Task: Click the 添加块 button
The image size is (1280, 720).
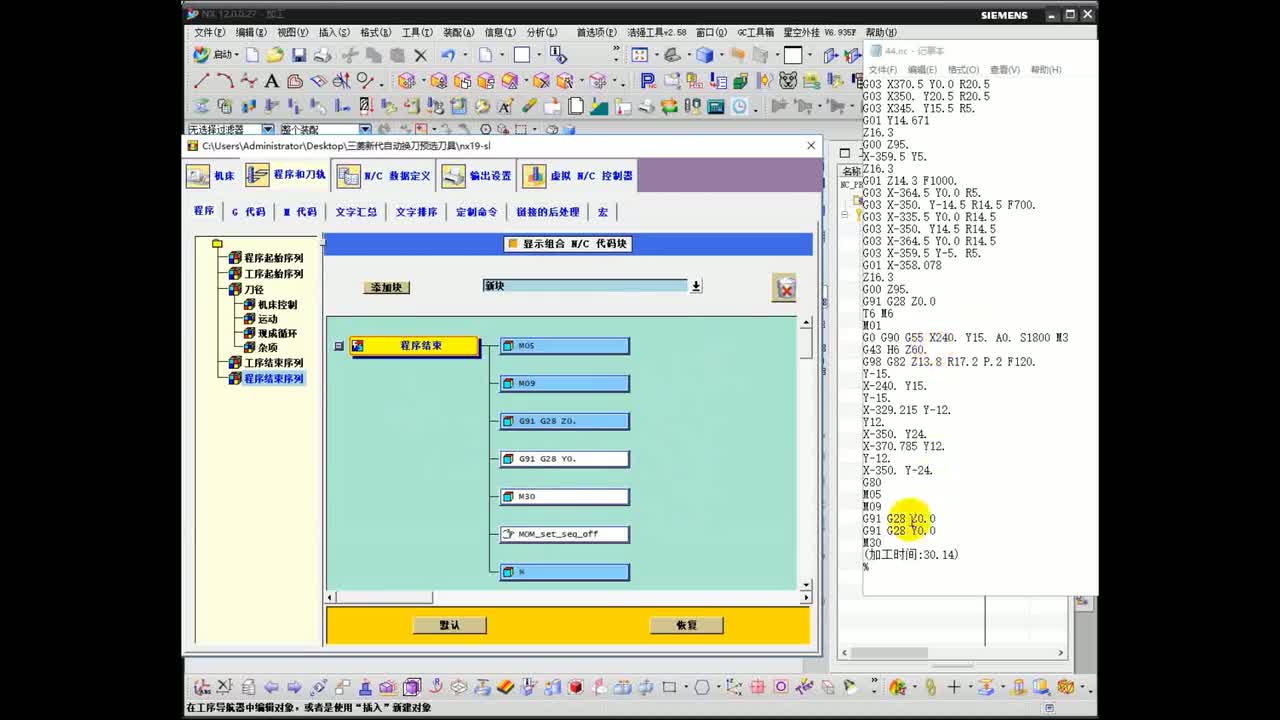Action: (386, 287)
